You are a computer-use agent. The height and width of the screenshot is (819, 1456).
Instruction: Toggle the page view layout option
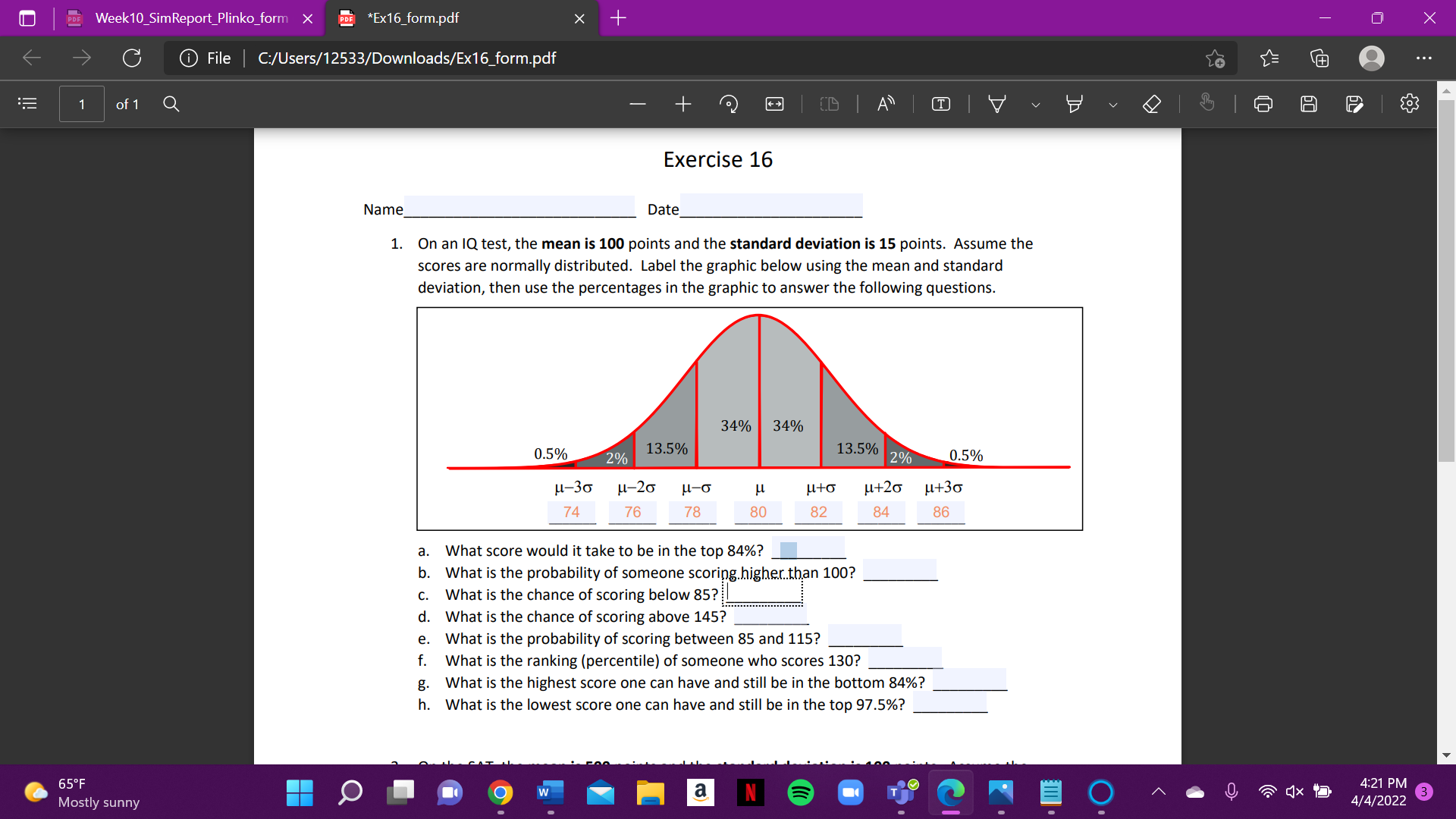point(829,104)
